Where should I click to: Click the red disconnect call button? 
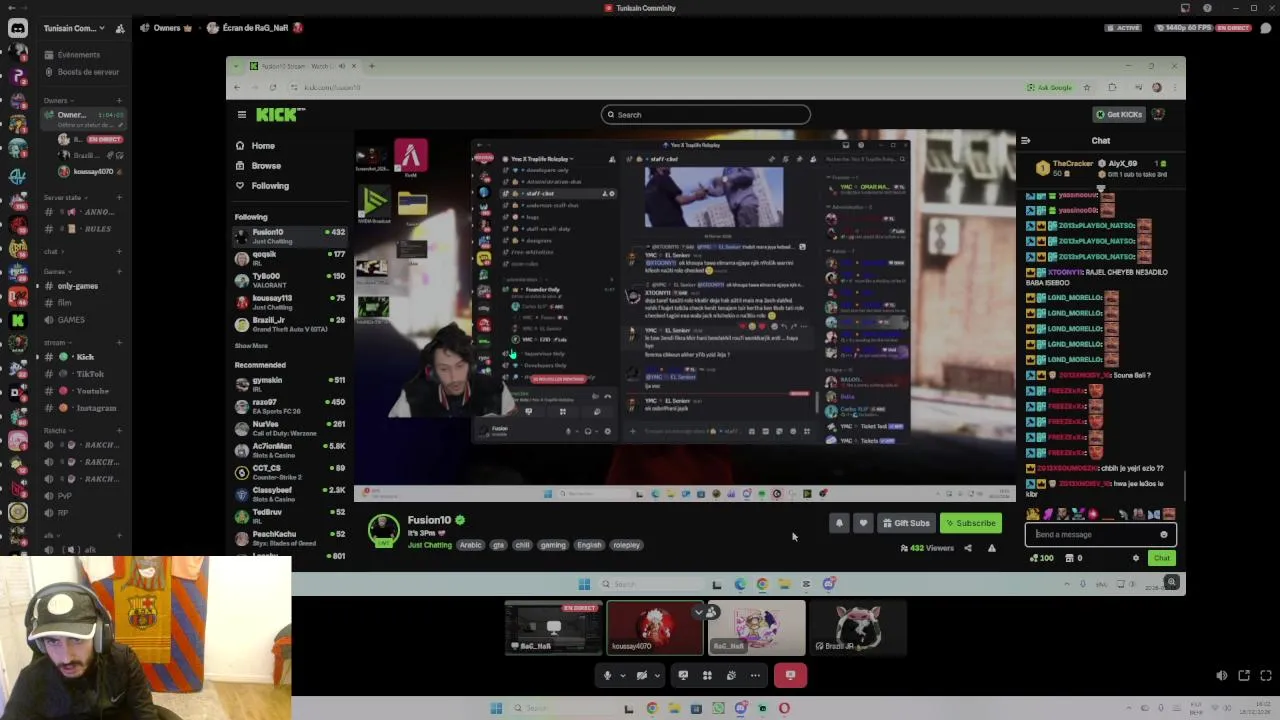(x=790, y=676)
